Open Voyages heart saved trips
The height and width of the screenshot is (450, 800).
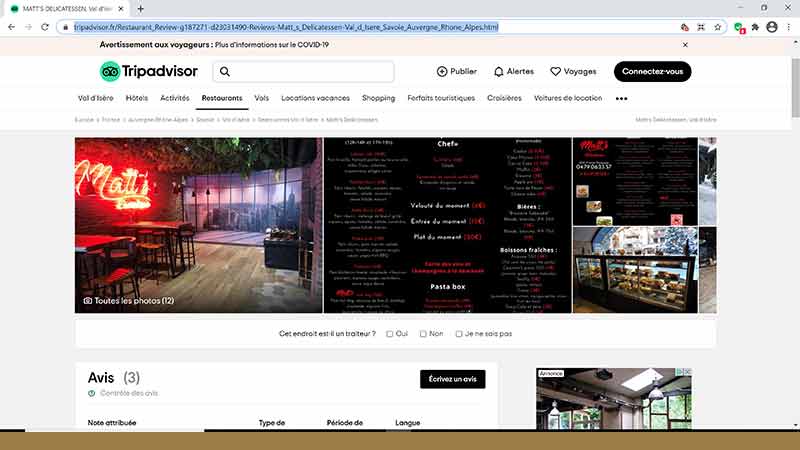573,71
